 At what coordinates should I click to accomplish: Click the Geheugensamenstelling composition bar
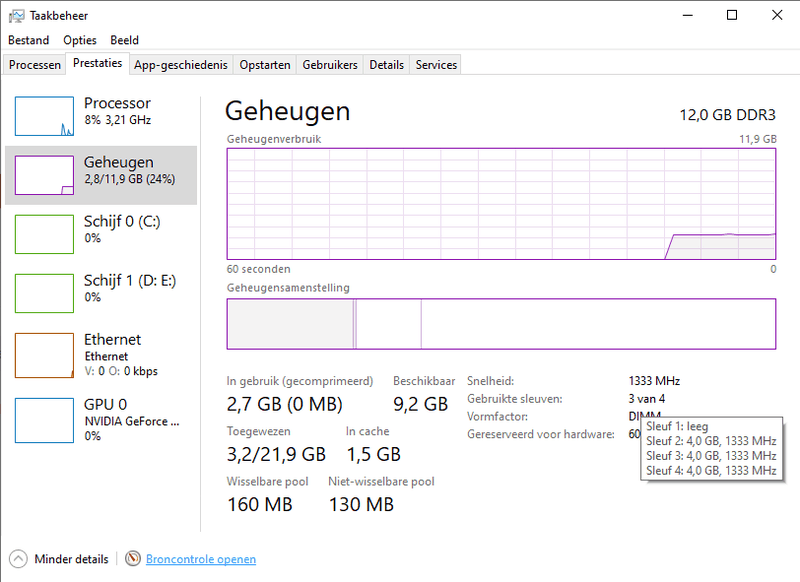point(501,324)
